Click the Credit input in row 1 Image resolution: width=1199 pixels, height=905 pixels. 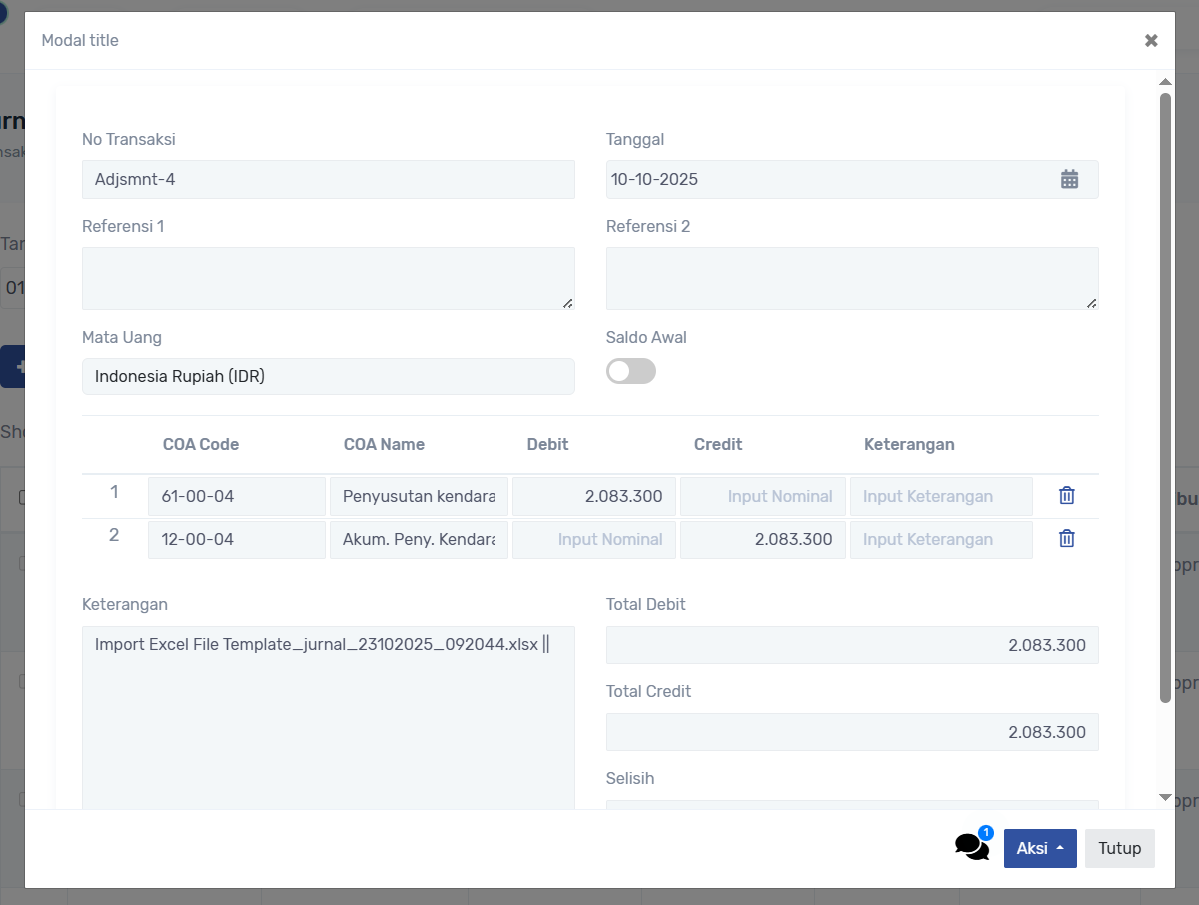pos(762,496)
